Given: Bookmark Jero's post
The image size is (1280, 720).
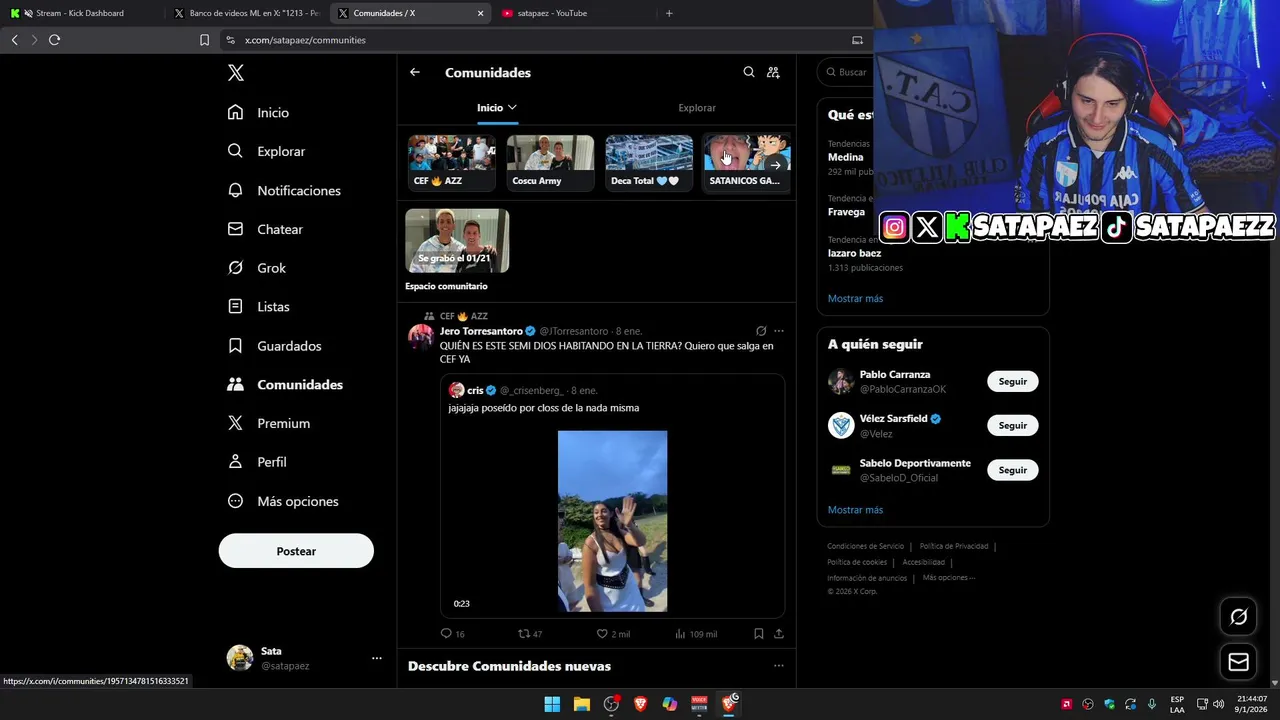Looking at the screenshot, I should [759, 634].
